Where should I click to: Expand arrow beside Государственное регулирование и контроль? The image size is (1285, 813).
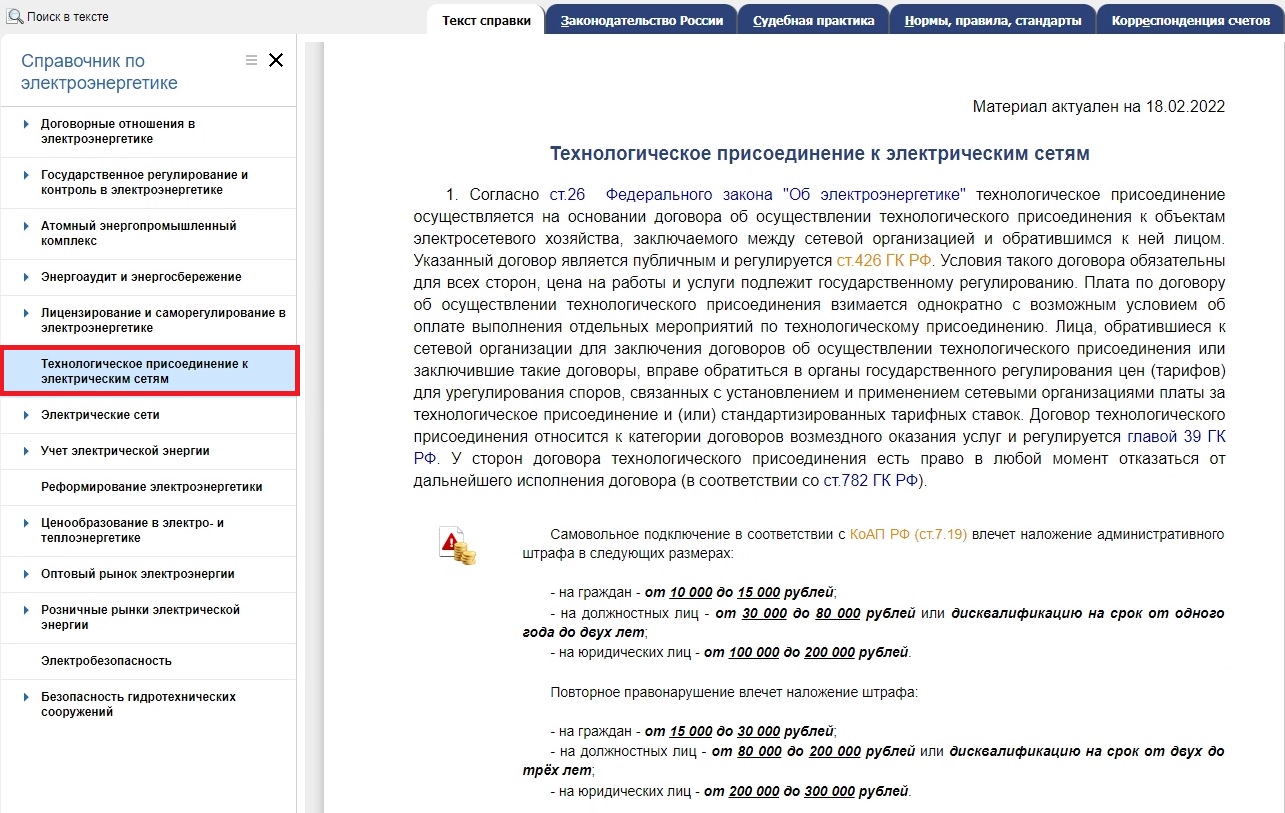point(26,175)
